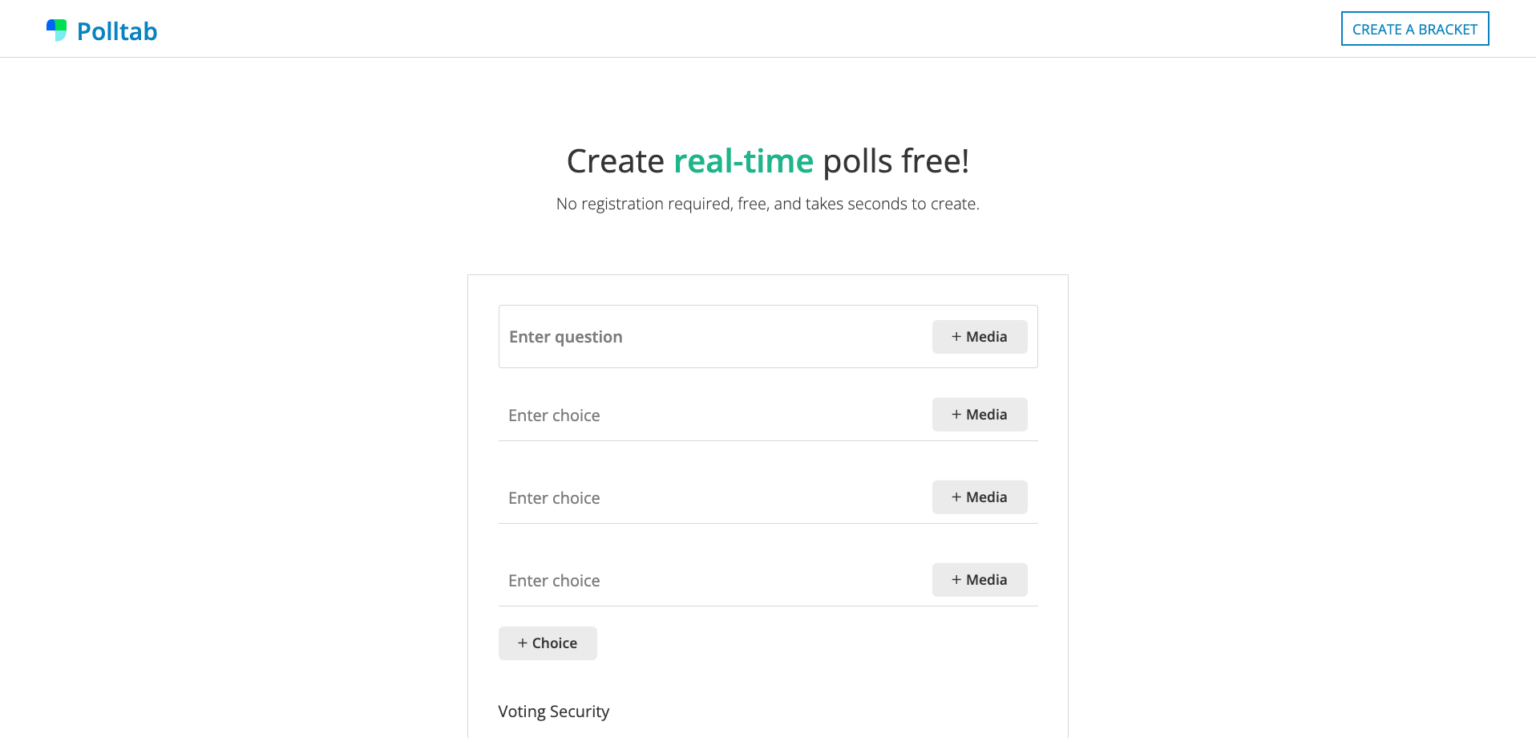
Task: Add another answer option with + Choice
Action: 548,643
